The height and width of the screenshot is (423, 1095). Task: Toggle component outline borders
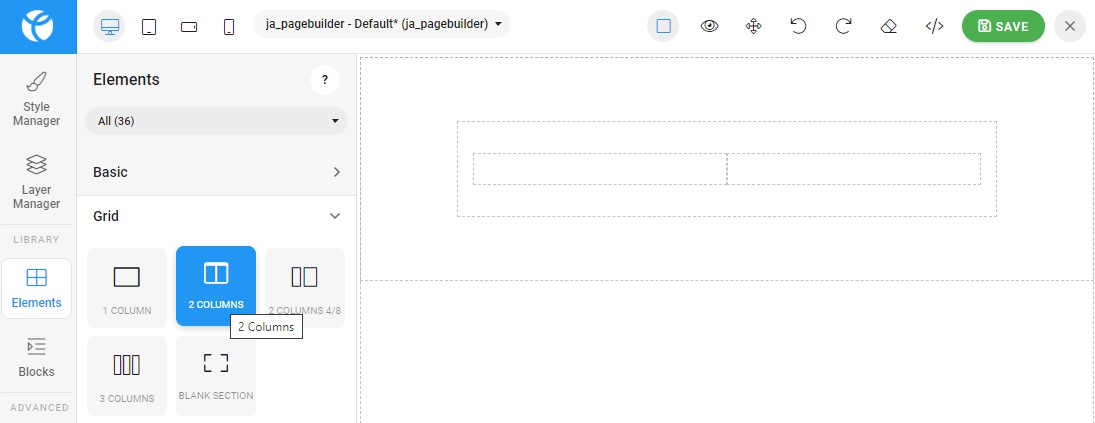pyautogui.click(x=663, y=27)
